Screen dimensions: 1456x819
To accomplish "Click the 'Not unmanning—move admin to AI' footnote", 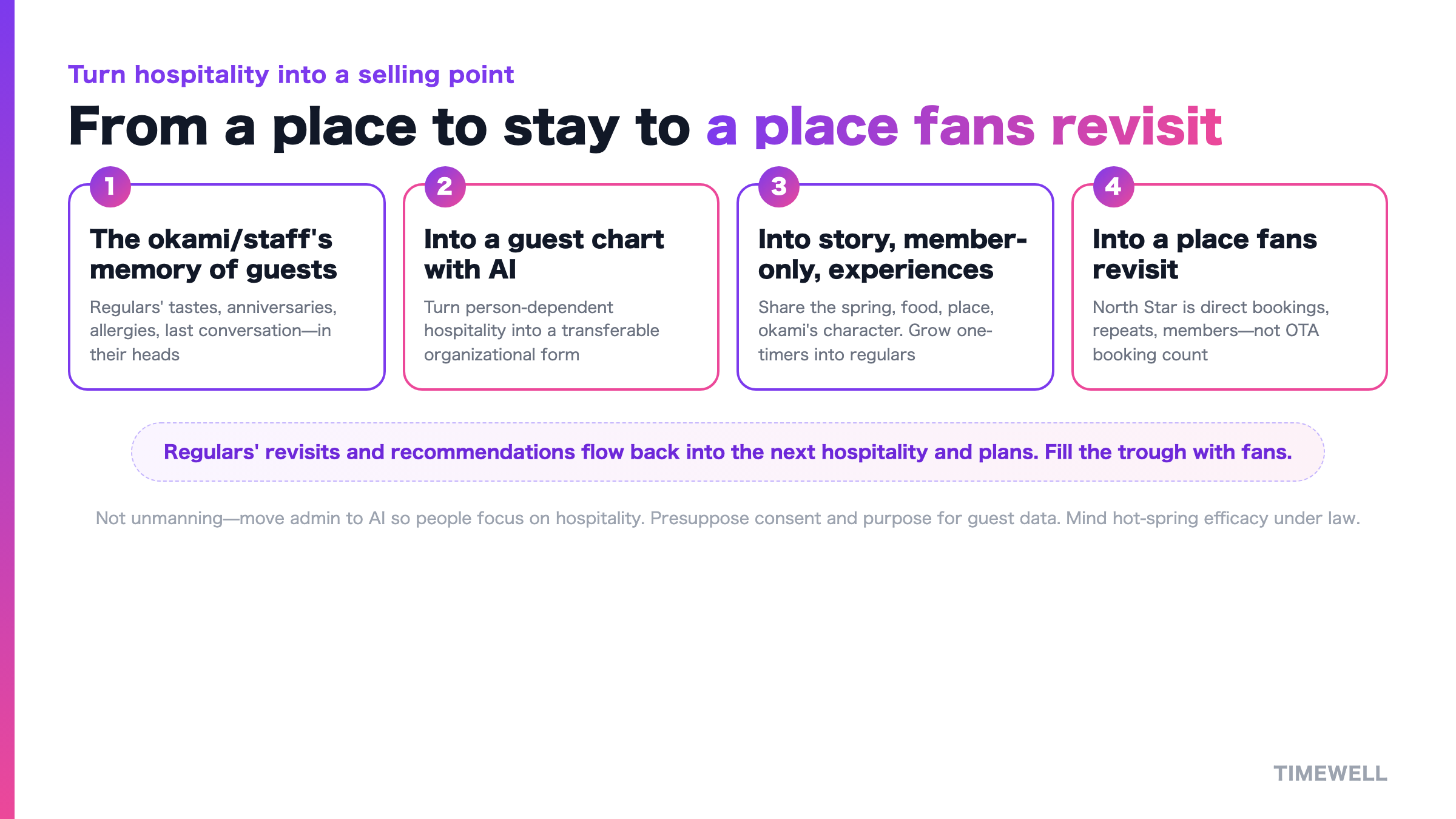I will (x=727, y=518).
